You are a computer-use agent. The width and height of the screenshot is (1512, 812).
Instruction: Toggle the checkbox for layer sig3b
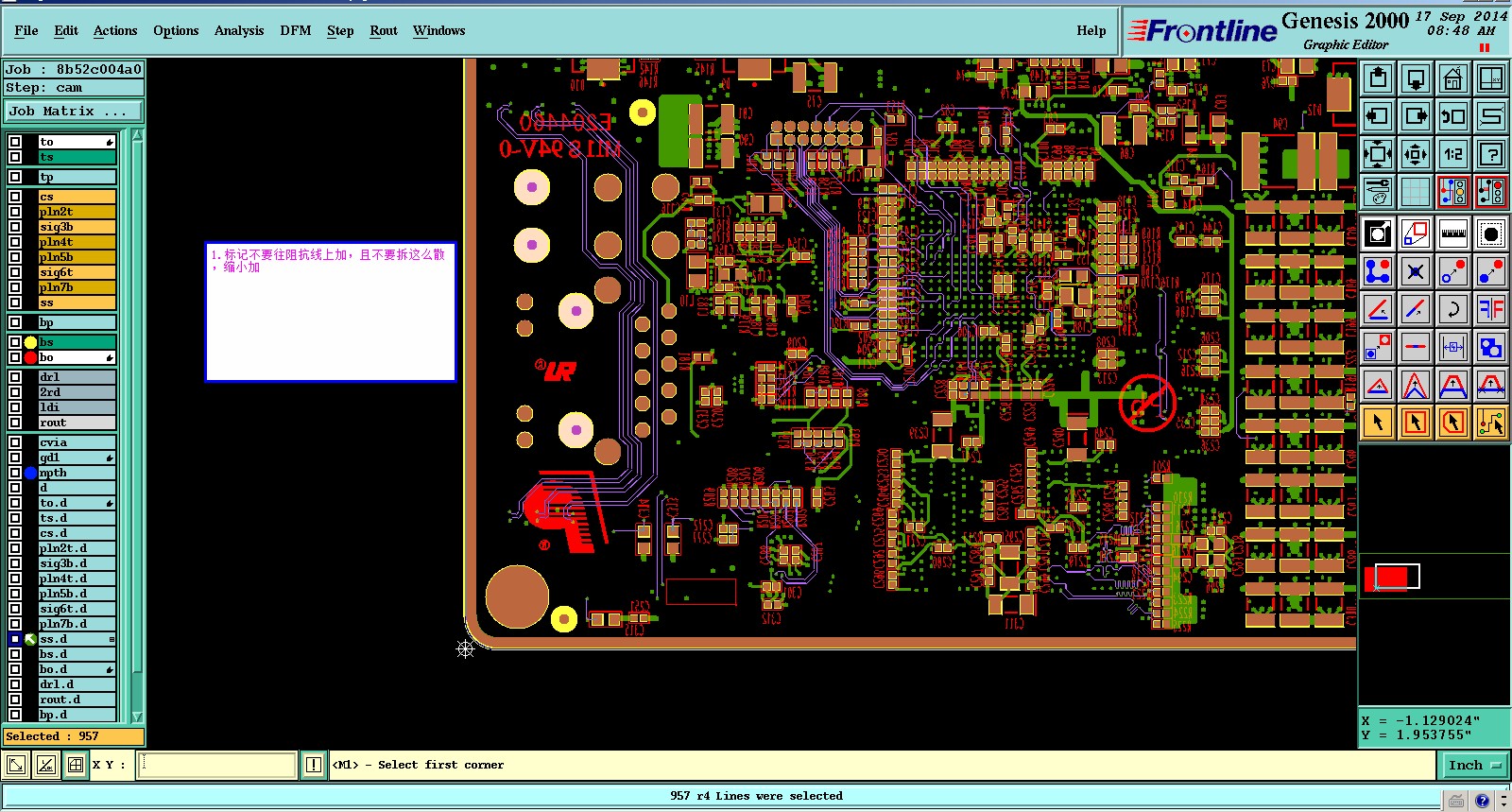(15, 227)
